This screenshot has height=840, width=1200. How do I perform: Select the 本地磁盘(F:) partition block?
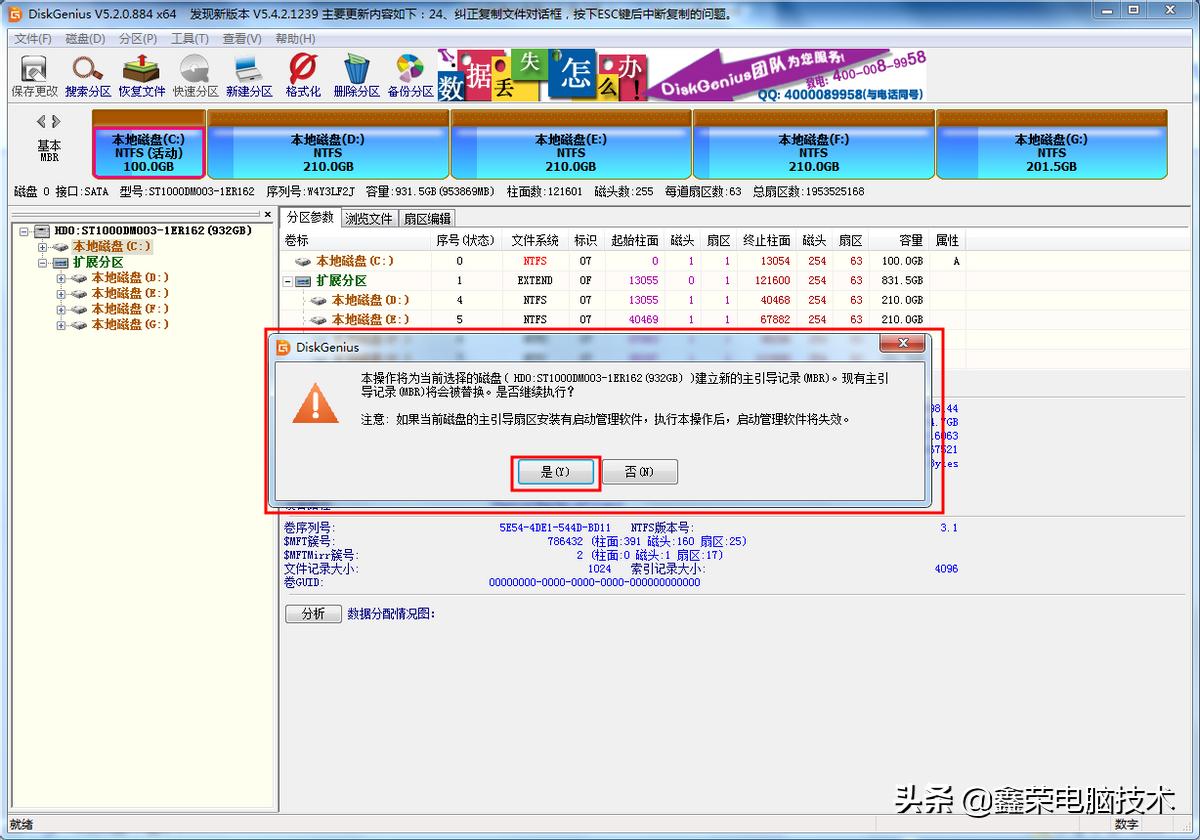point(812,146)
